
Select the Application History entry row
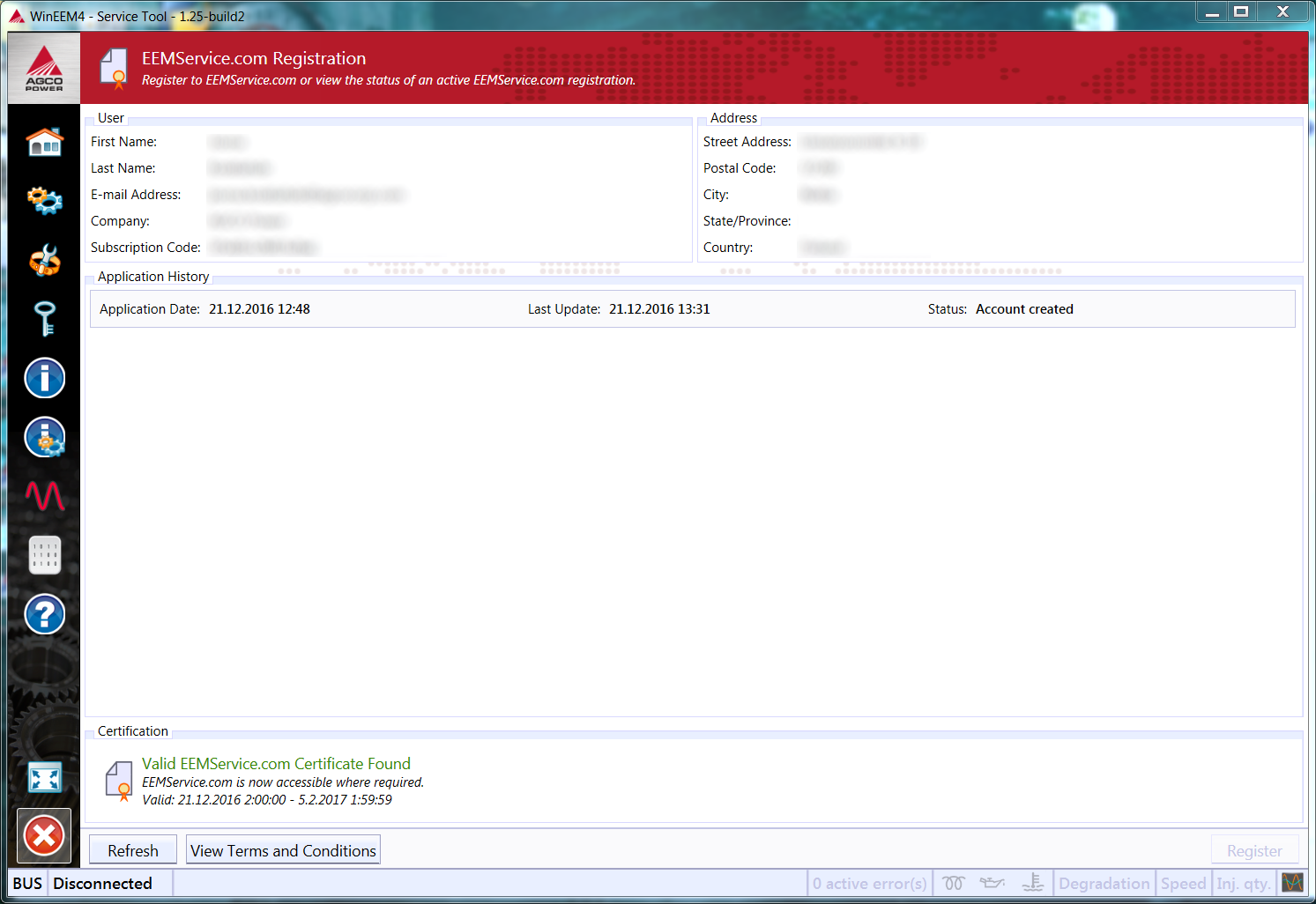(692, 309)
